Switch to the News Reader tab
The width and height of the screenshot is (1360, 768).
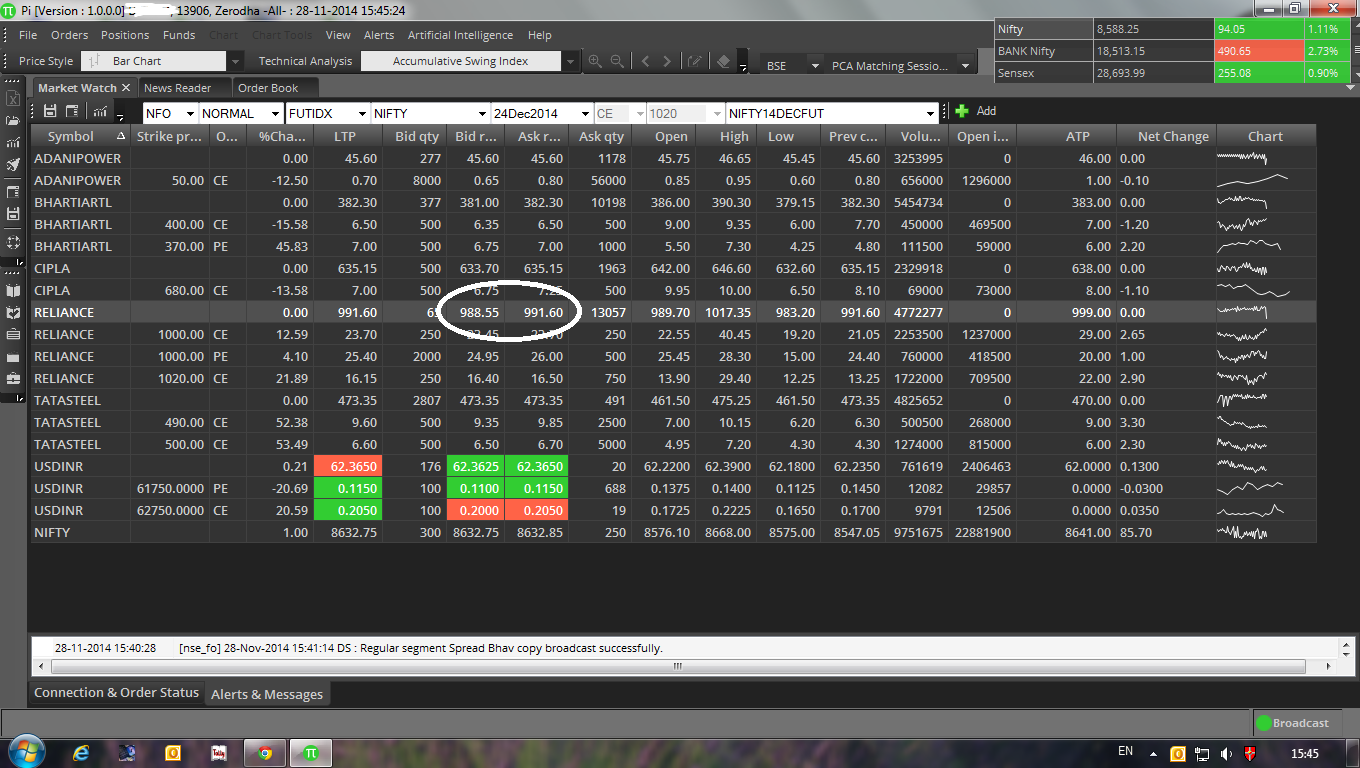pos(178,88)
